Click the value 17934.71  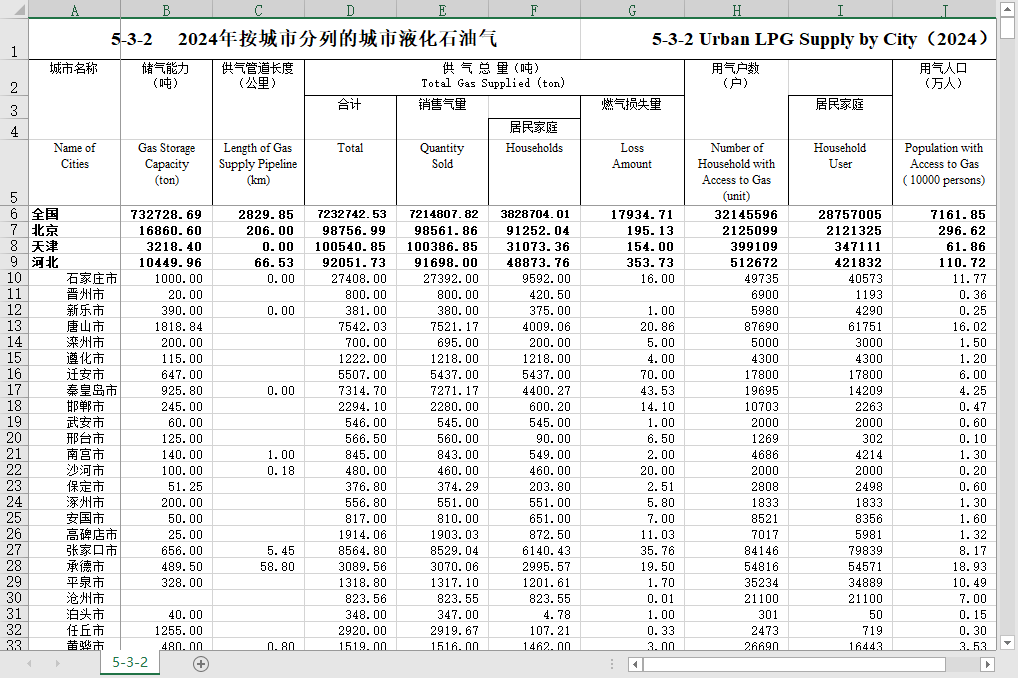coord(643,214)
